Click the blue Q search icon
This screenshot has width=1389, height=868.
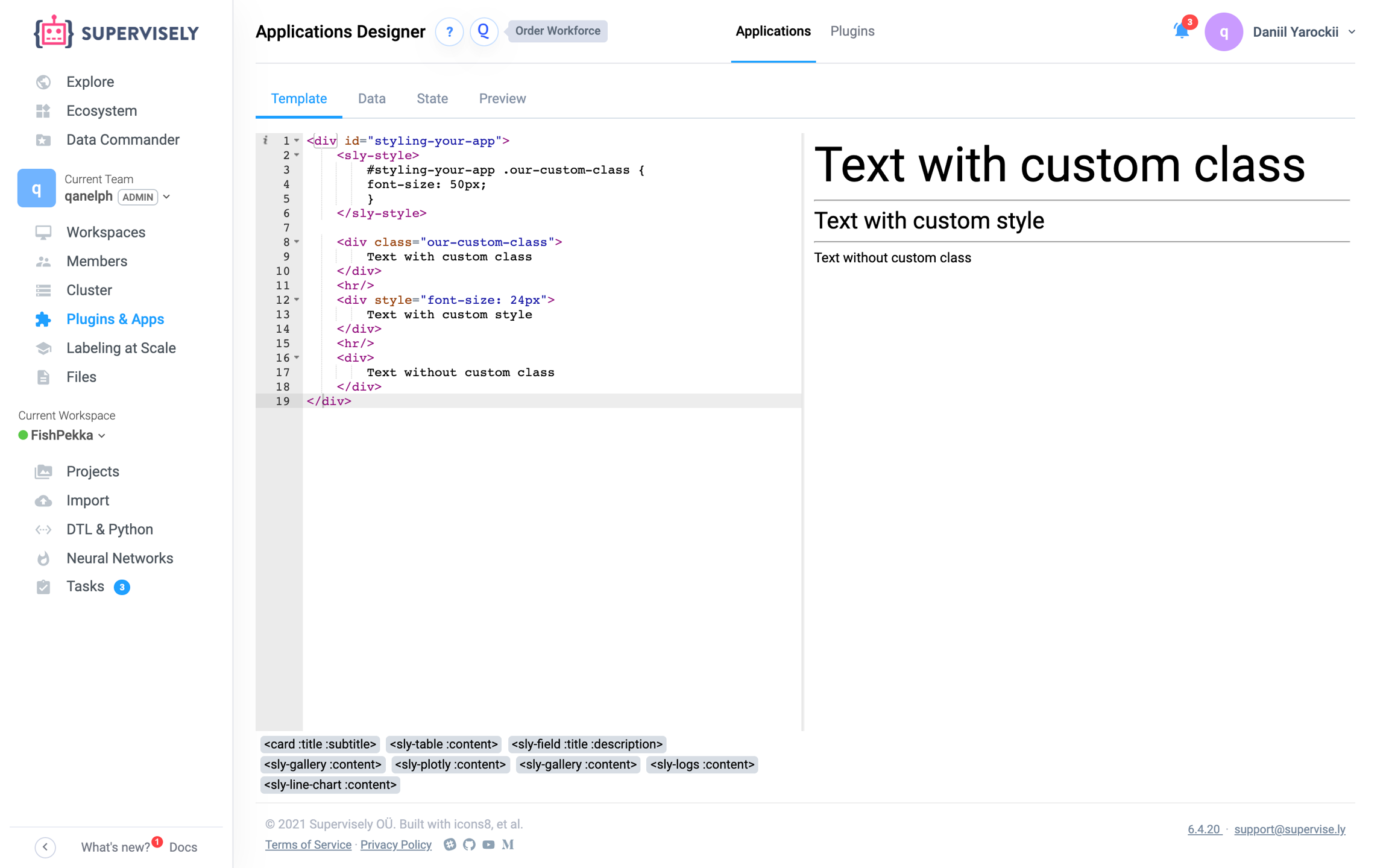pos(483,31)
